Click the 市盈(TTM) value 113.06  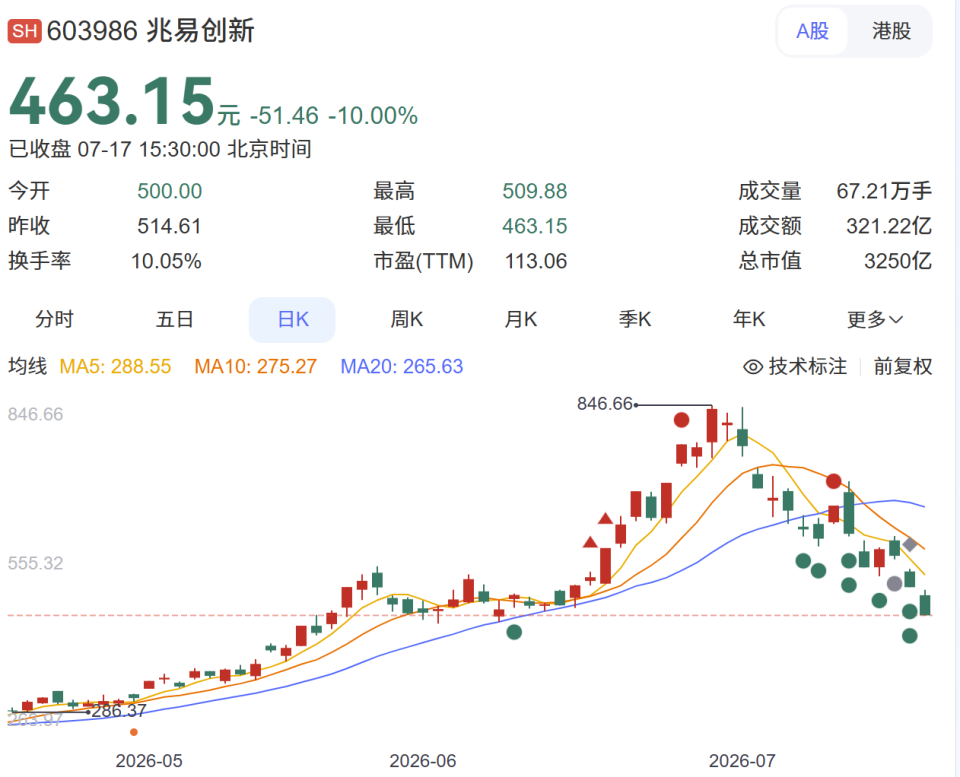point(536,261)
